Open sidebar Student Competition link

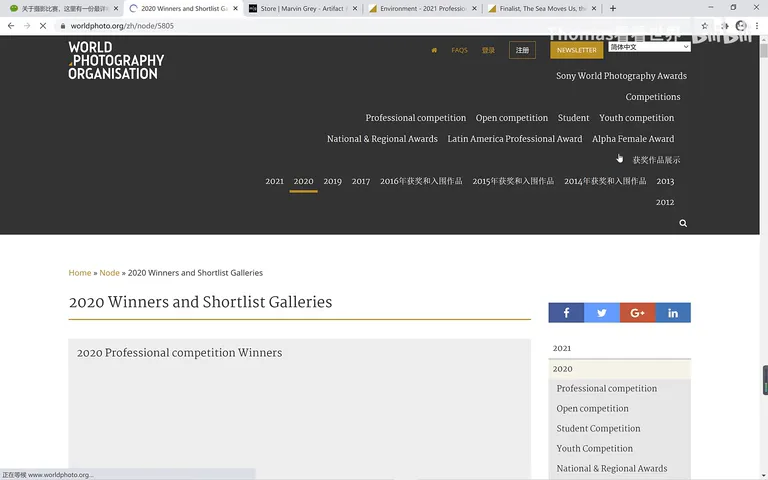pos(598,429)
